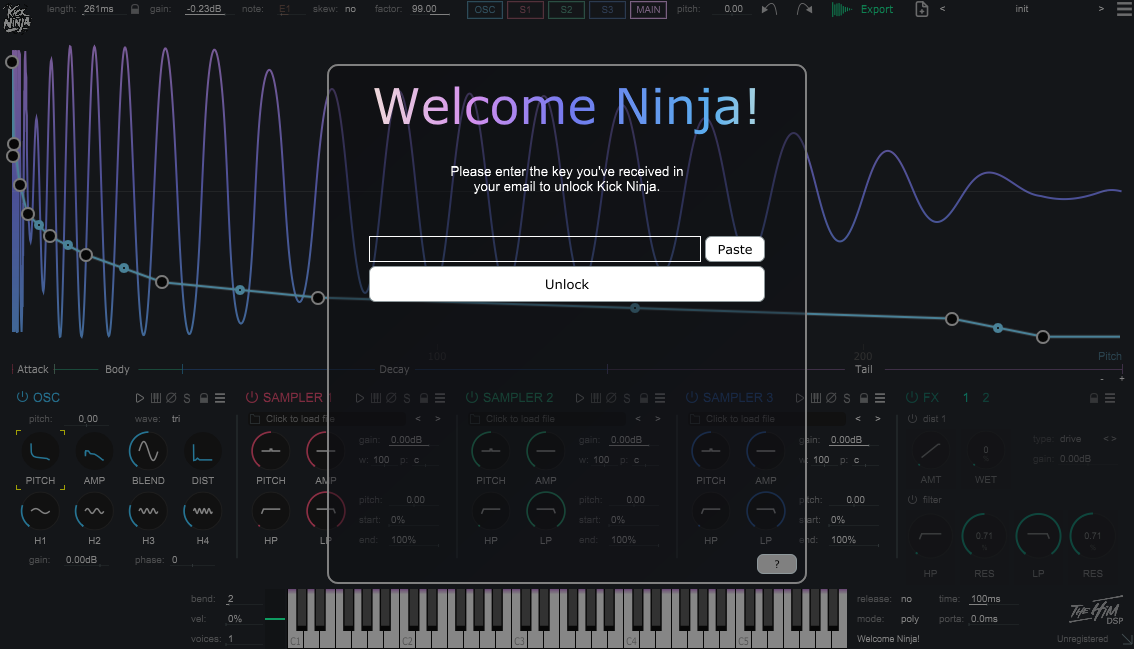Previous sample arrow in SAMPLER 3

pyautogui.click(x=858, y=419)
